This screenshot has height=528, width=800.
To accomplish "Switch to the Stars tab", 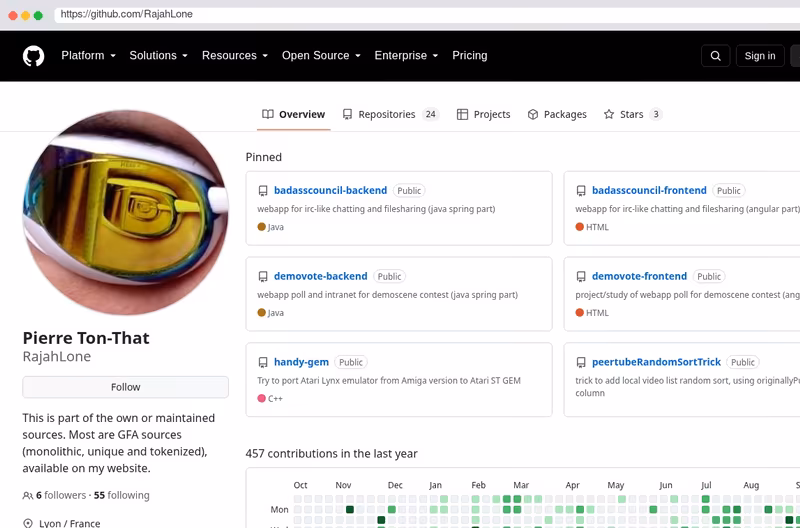I will (633, 114).
